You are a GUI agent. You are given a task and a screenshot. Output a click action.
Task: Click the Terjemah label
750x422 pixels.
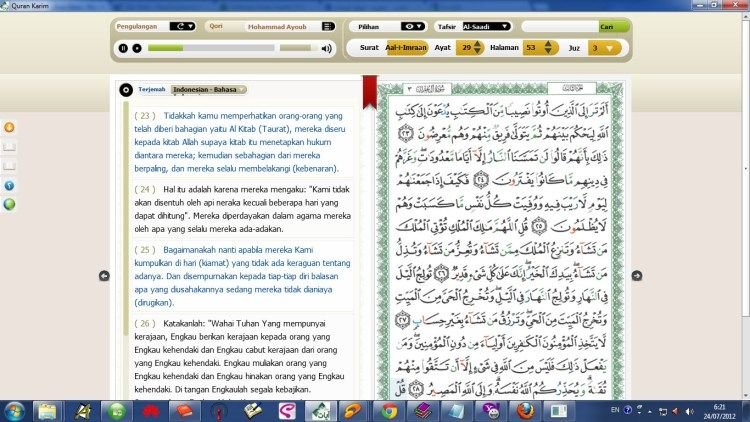[152, 89]
